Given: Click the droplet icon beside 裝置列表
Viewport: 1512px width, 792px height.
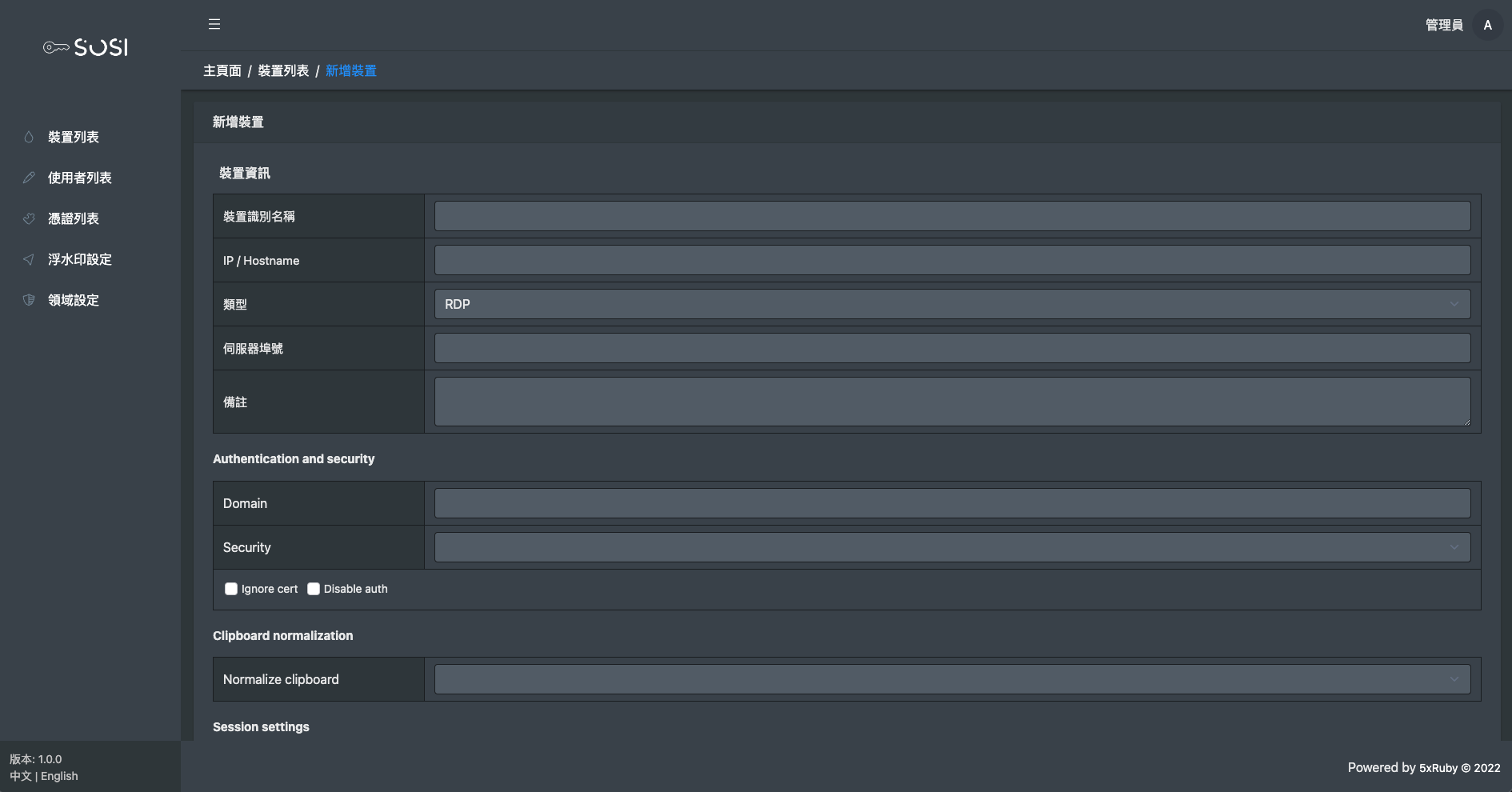Looking at the screenshot, I should tap(29, 137).
